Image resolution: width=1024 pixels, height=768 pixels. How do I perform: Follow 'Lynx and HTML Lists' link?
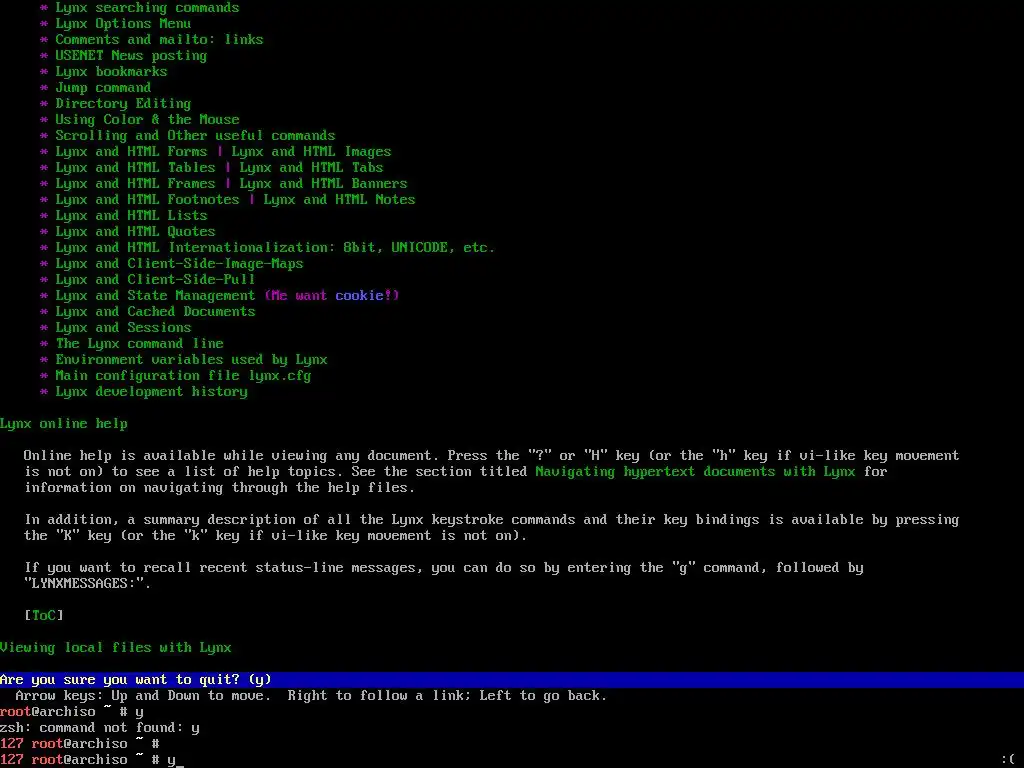tap(131, 216)
